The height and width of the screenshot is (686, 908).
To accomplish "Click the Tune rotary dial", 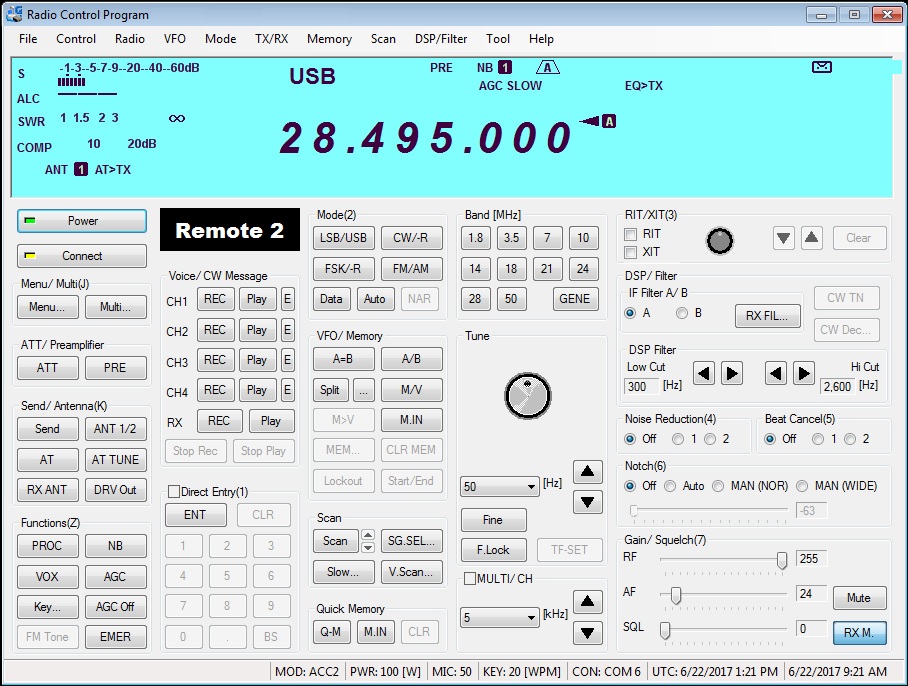I will [528, 396].
